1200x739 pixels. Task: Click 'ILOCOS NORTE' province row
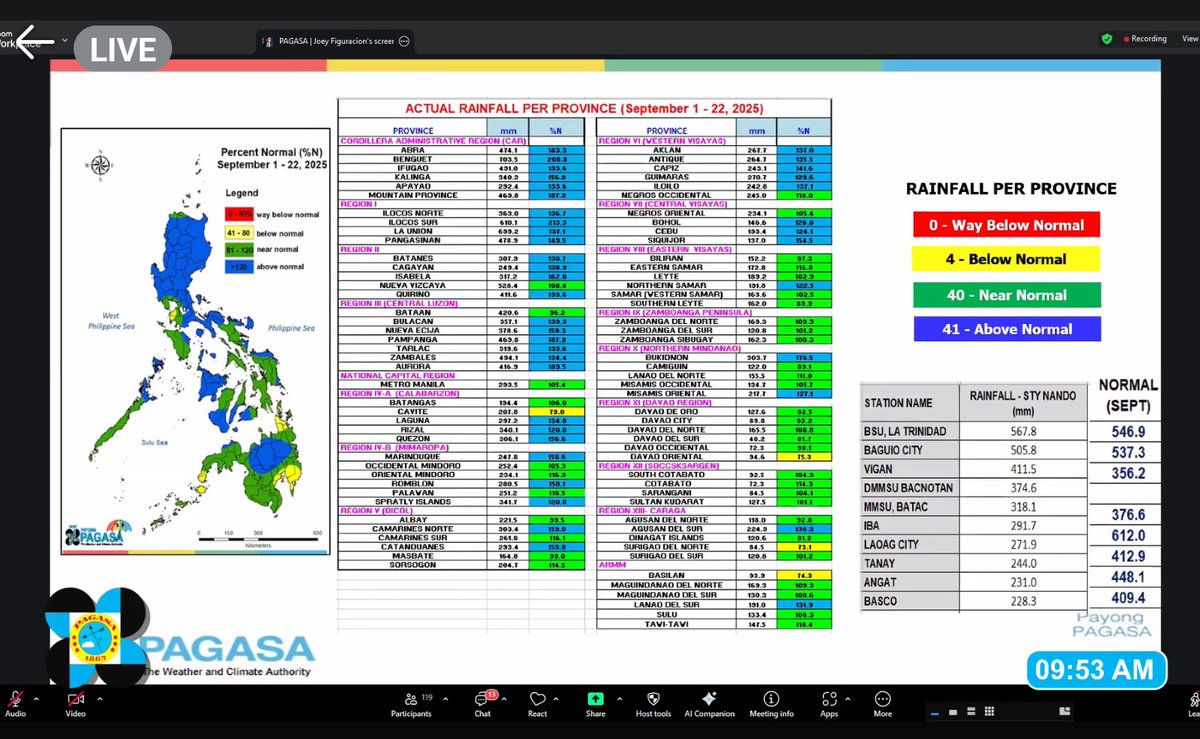tap(462, 213)
